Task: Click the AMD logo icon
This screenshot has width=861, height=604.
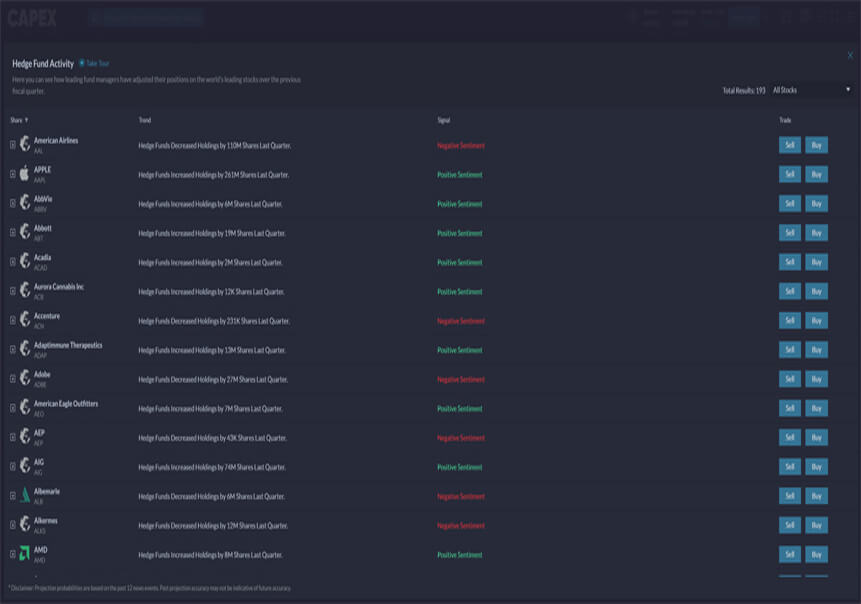Action: 25,554
